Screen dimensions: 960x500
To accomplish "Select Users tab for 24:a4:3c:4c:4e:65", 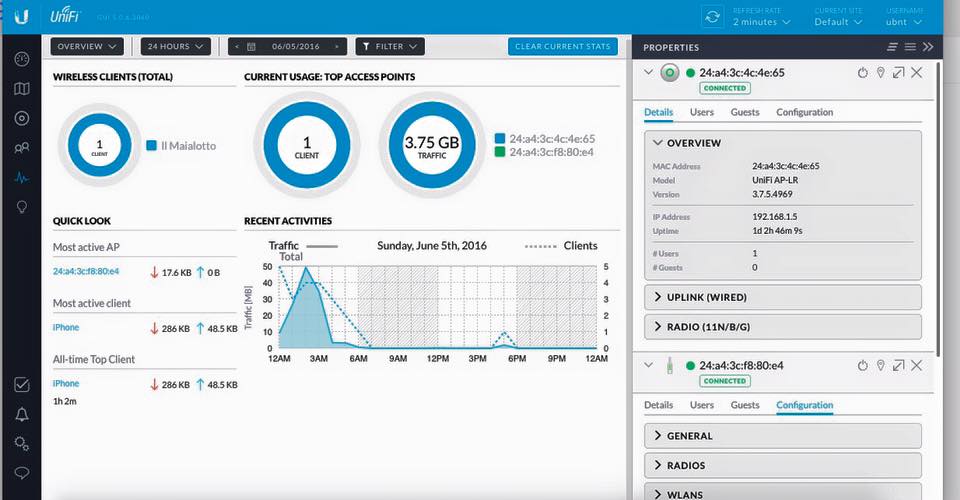I will coord(702,113).
